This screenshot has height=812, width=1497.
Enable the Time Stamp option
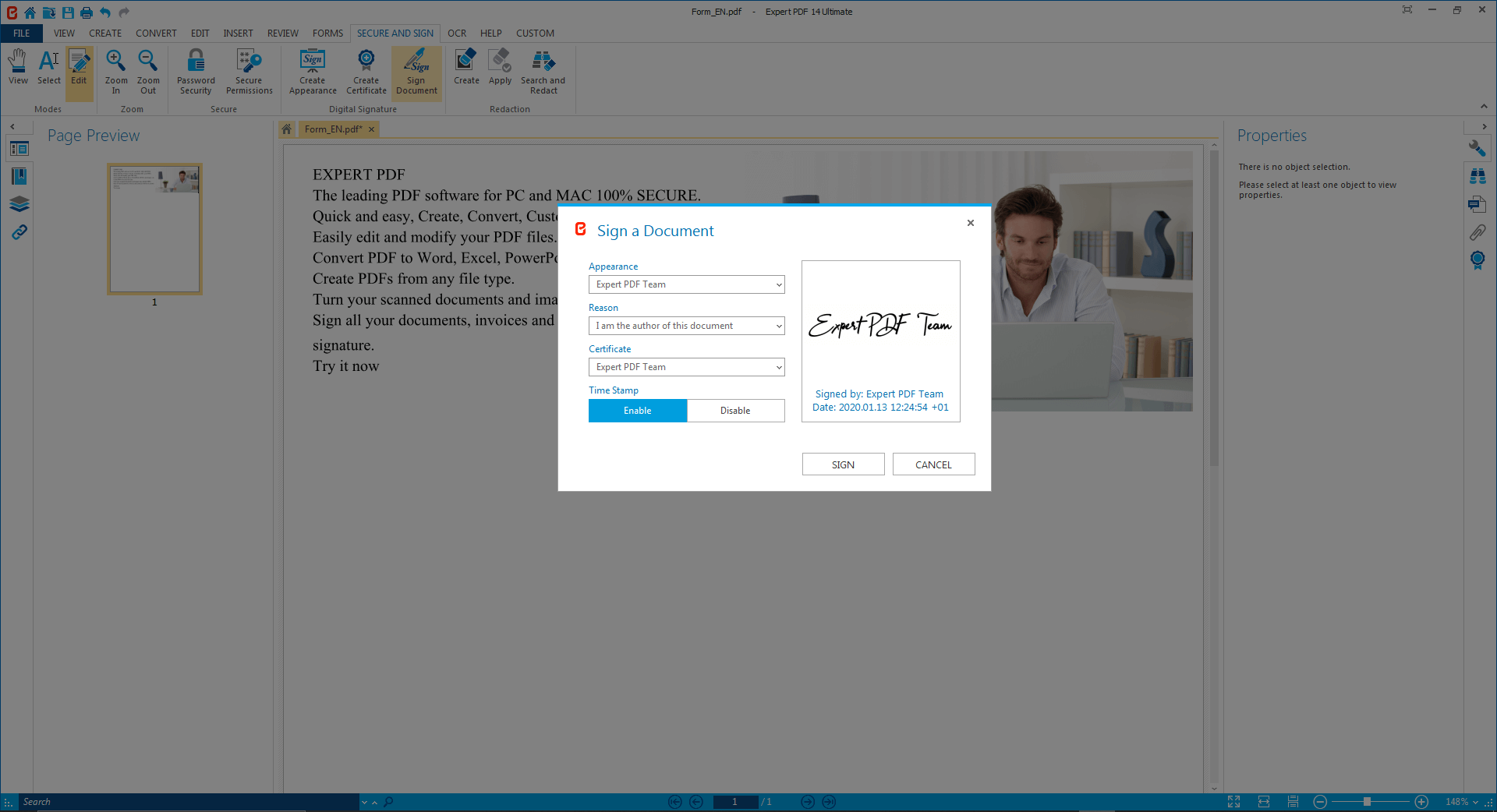(638, 411)
